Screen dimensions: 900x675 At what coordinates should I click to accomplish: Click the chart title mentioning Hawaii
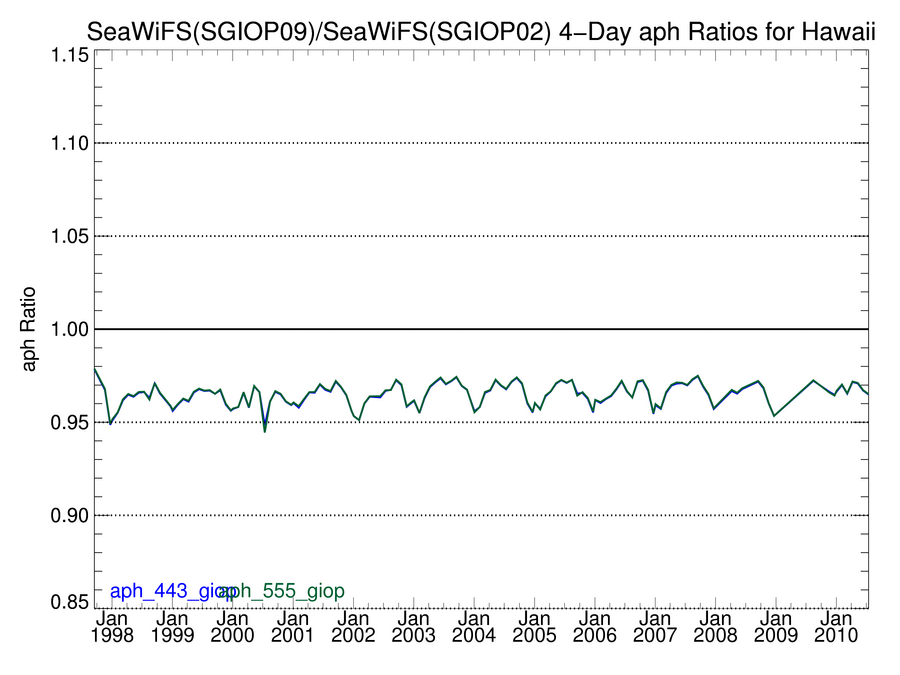point(481,32)
